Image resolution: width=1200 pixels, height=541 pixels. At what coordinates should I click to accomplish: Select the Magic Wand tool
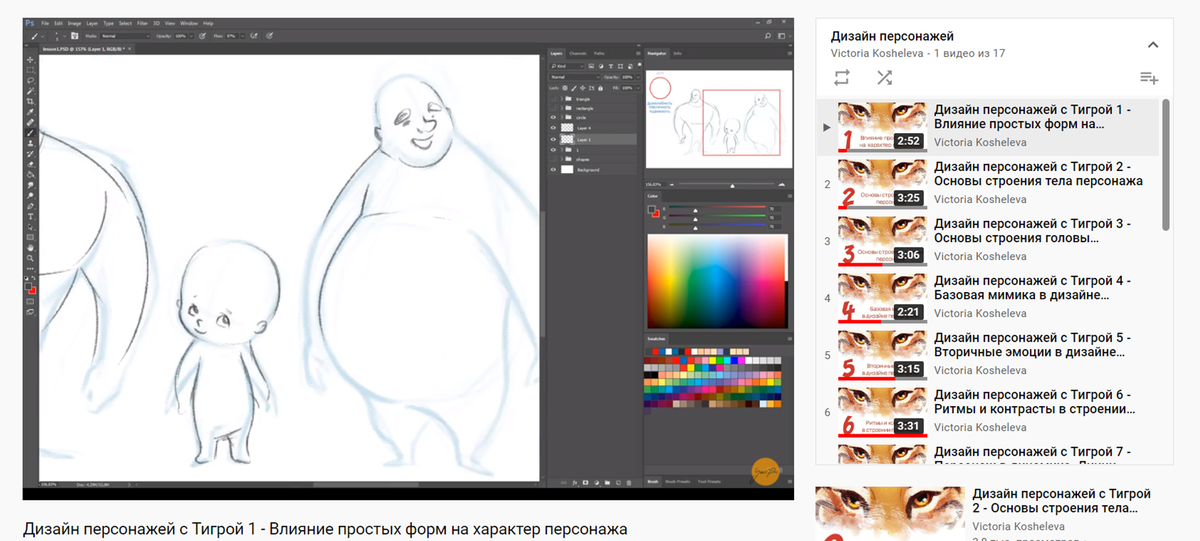(x=30, y=91)
